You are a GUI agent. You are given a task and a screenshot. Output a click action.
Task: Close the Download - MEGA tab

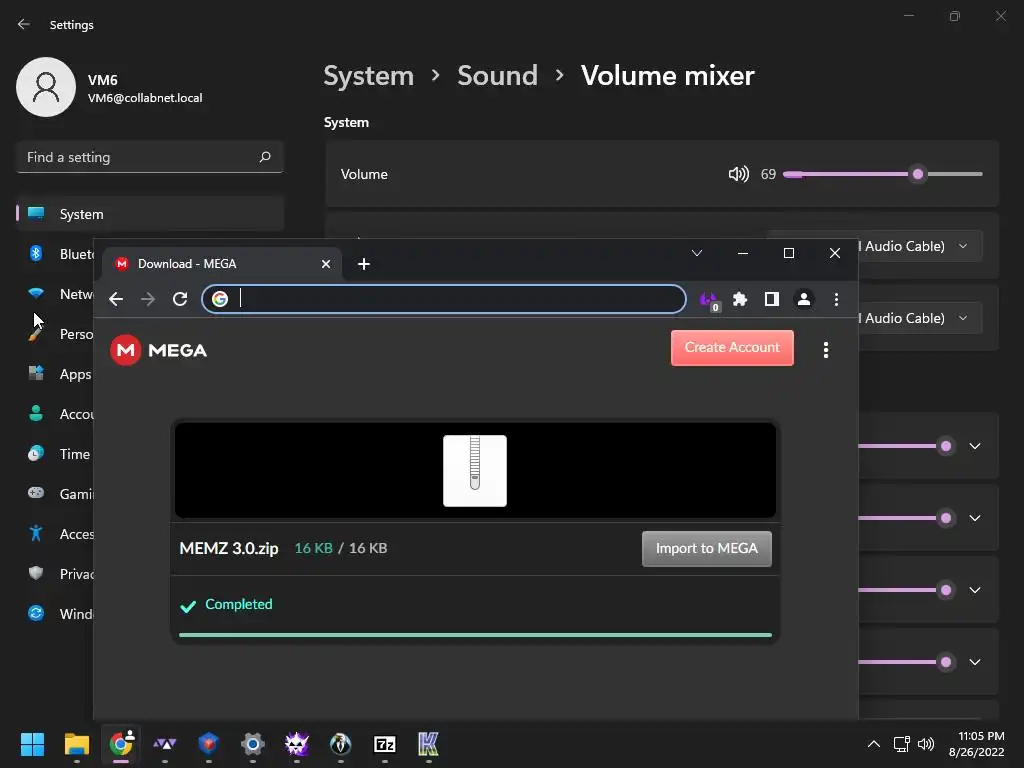326,264
